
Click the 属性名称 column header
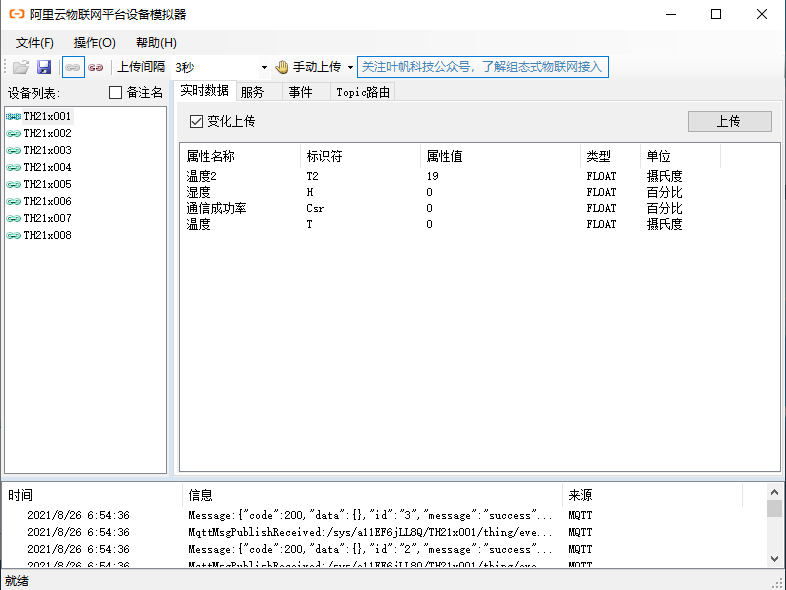click(240, 156)
